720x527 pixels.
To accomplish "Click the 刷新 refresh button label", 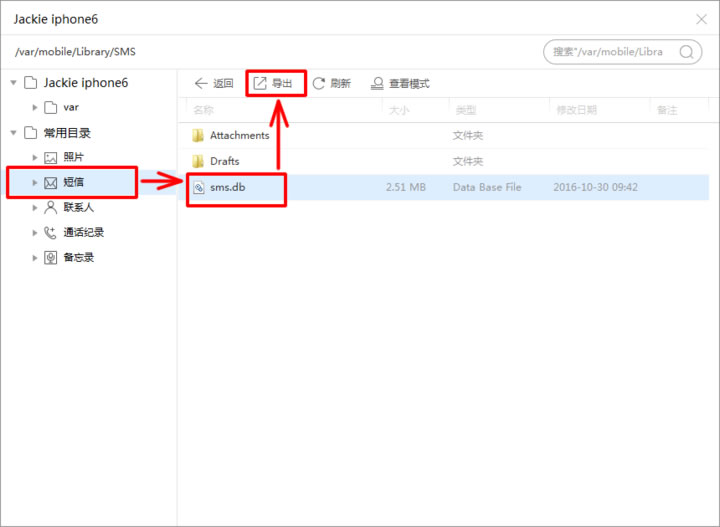I will pyautogui.click(x=341, y=83).
